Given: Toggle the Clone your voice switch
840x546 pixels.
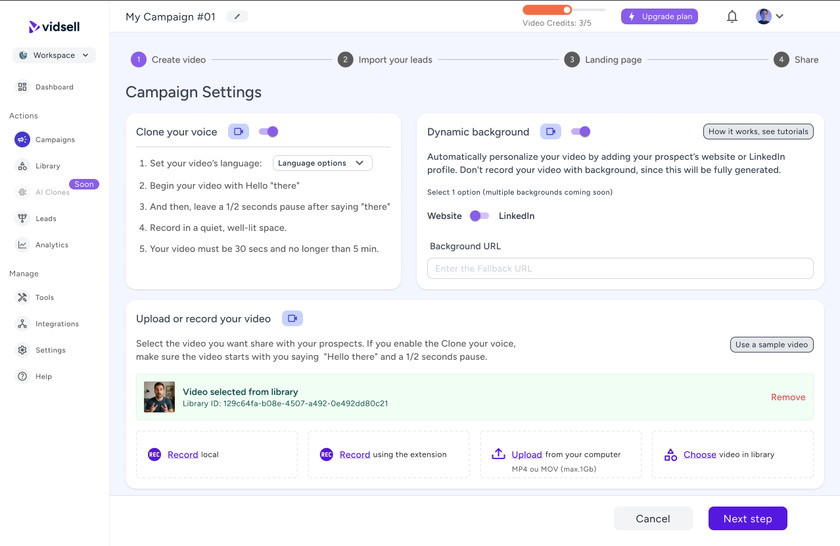Looking at the screenshot, I should point(269,132).
